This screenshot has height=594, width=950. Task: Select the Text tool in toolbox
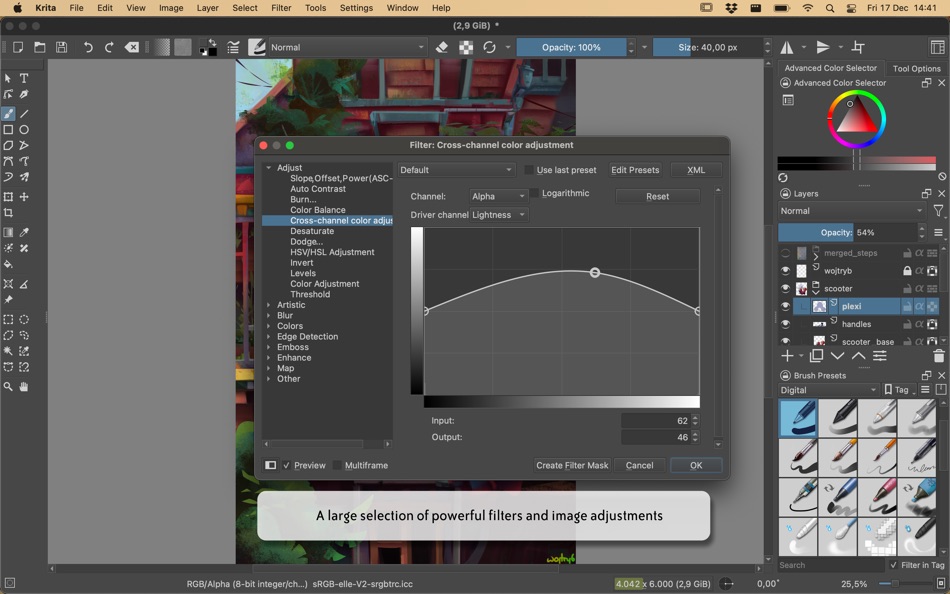click(24, 78)
